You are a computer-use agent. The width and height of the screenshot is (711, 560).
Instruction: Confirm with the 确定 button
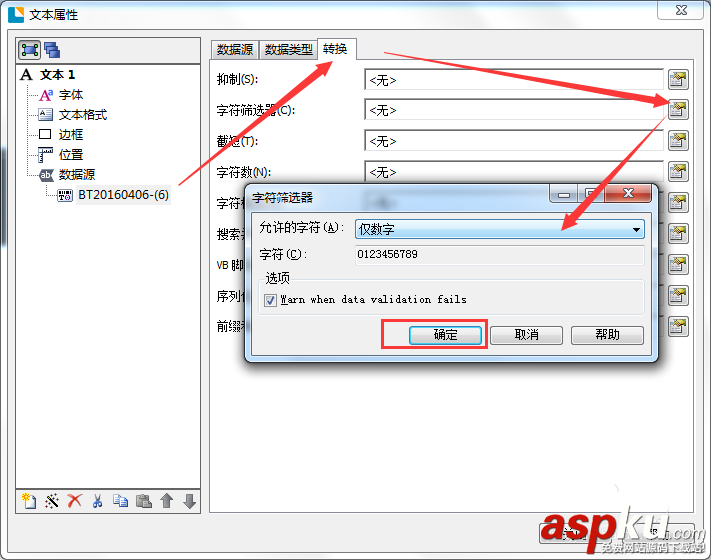pyautogui.click(x=445, y=335)
